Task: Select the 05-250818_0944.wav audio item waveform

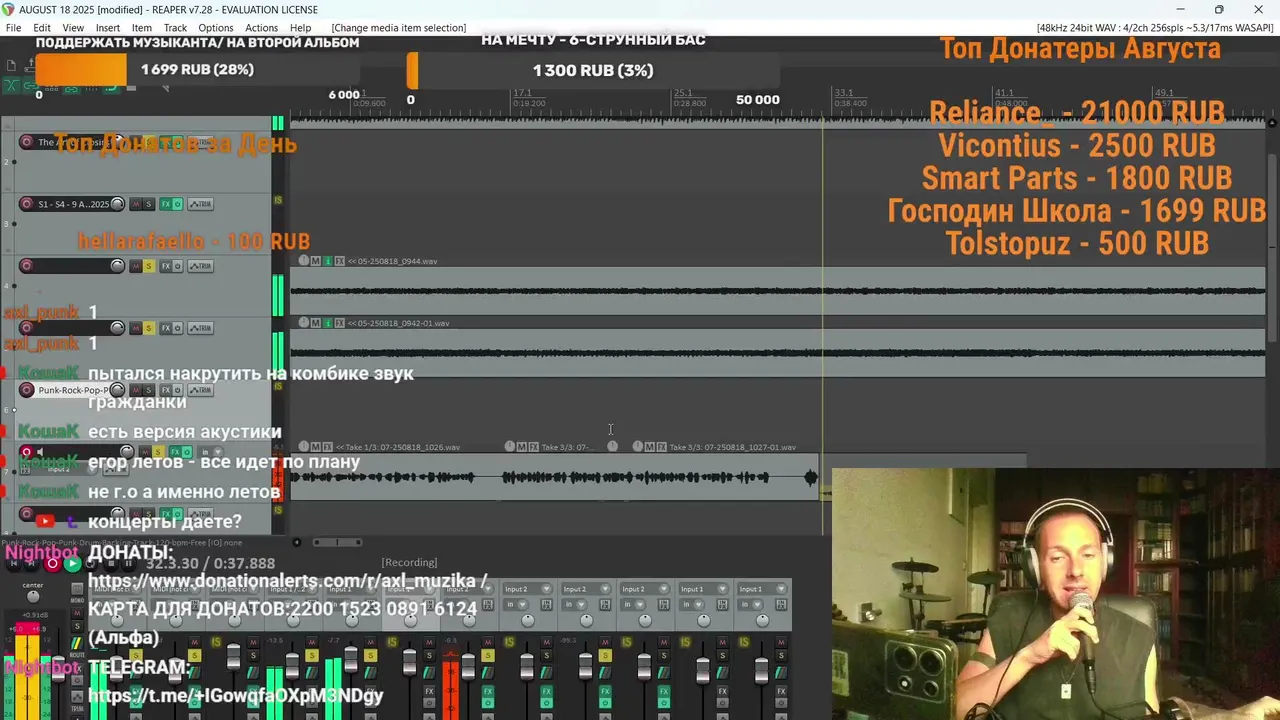Action: point(777,292)
